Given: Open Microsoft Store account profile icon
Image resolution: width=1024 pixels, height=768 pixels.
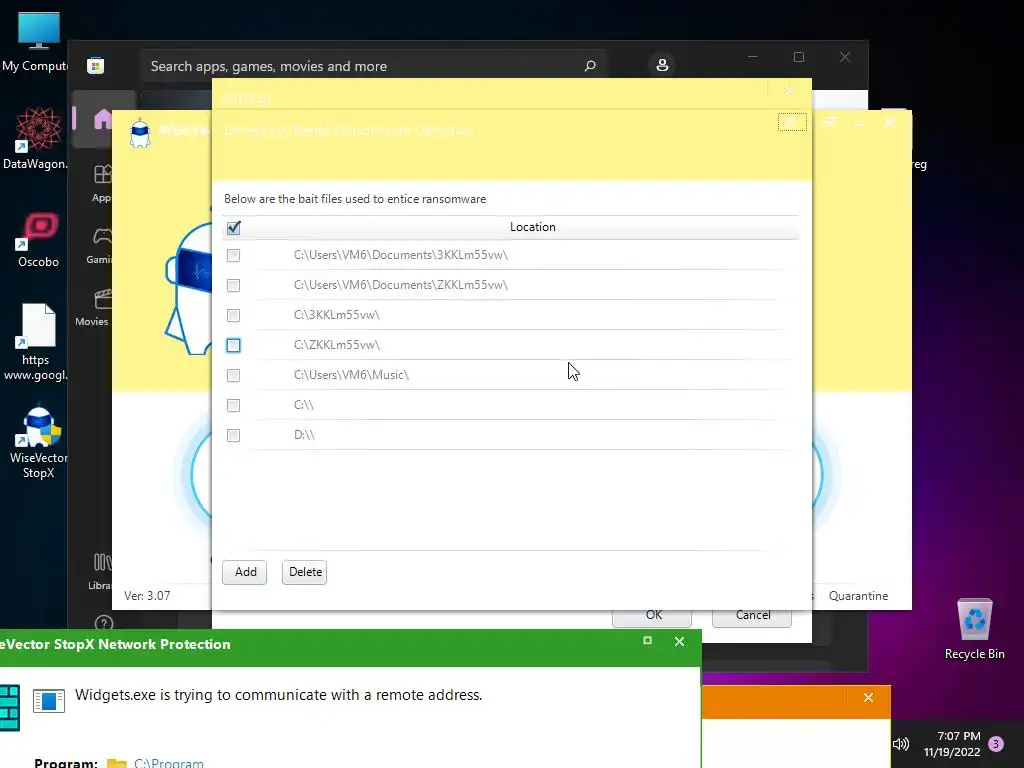Looking at the screenshot, I should click(662, 65).
